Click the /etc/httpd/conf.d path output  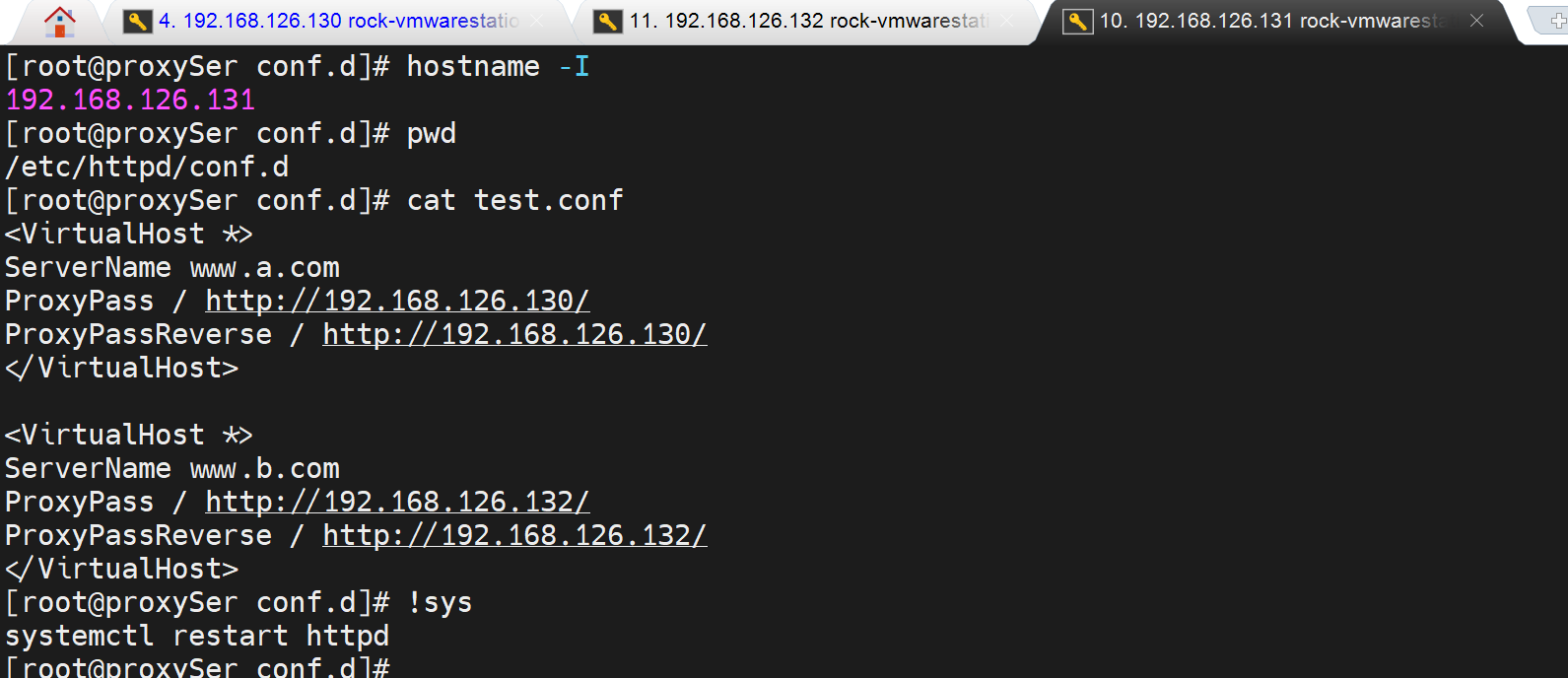pyautogui.click(x=147, y=167)
